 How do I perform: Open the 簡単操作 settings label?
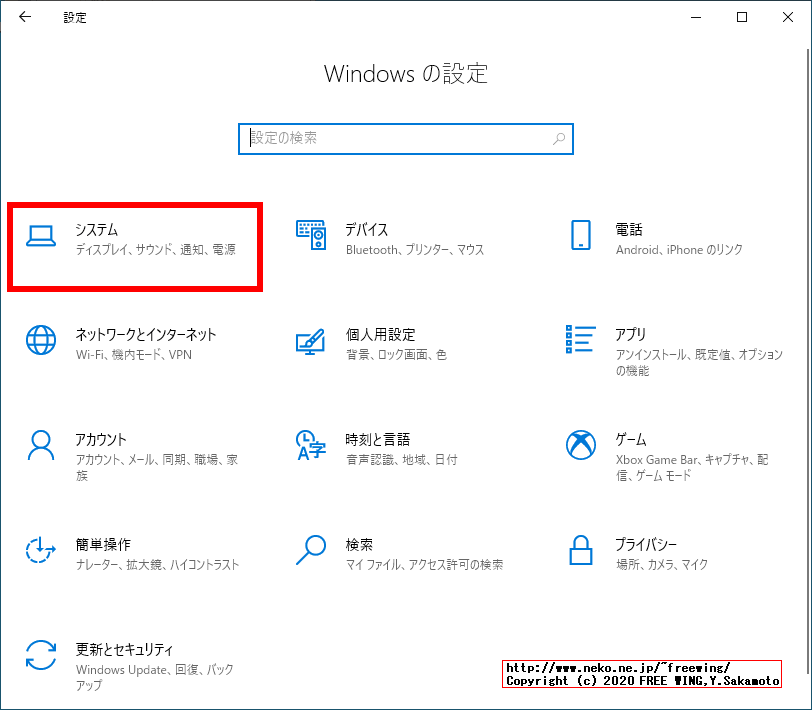click(104, 545)
